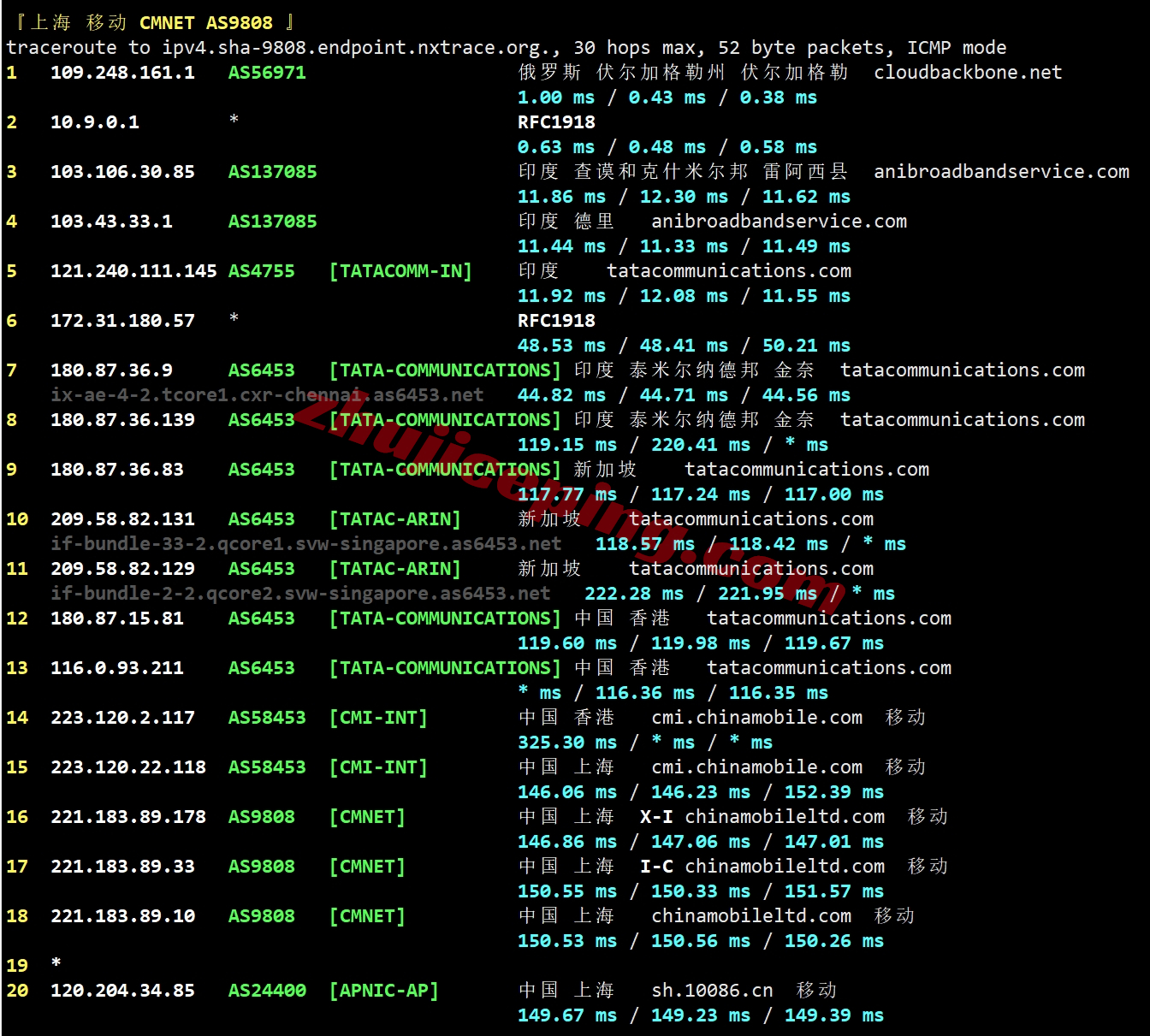1150x1036 pixels.
Task: Click RFC1918 label on hop 2
Action: pos(556,122)
